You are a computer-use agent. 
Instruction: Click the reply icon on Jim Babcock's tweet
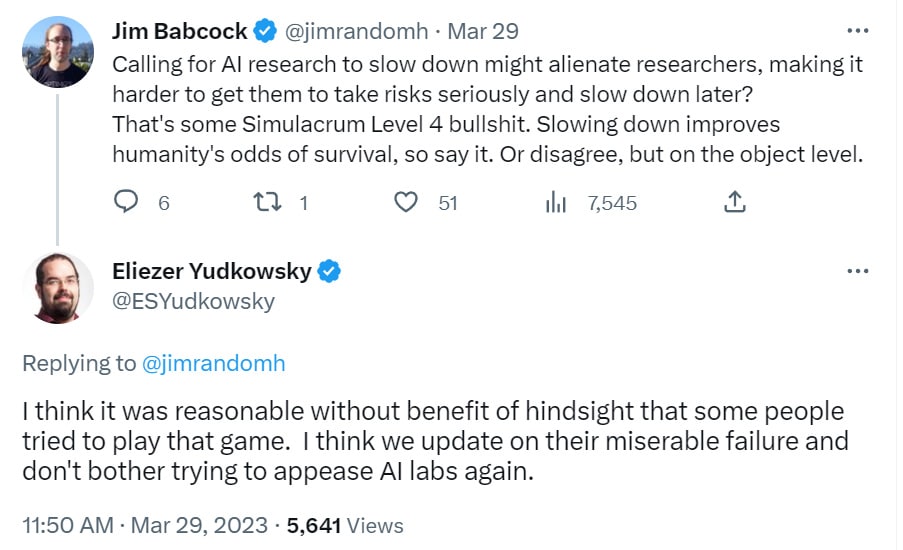point(126,202)
